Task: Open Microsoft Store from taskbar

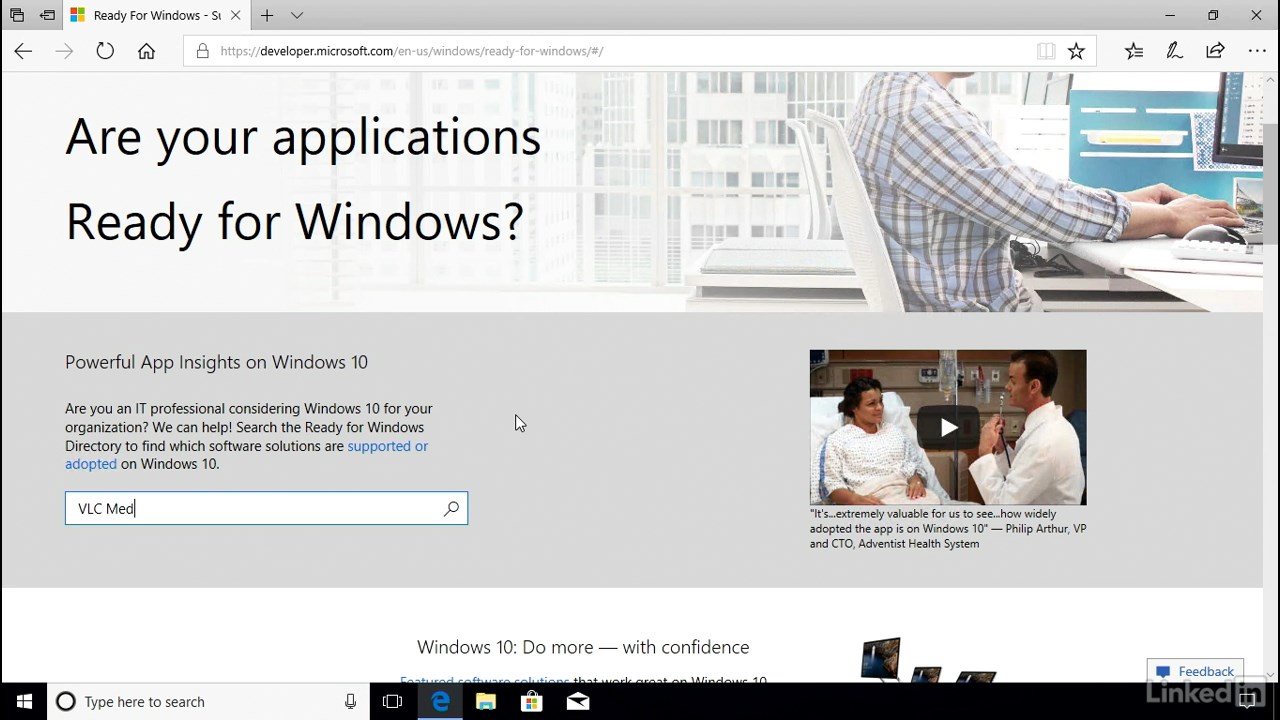Action: pos(532,702)
